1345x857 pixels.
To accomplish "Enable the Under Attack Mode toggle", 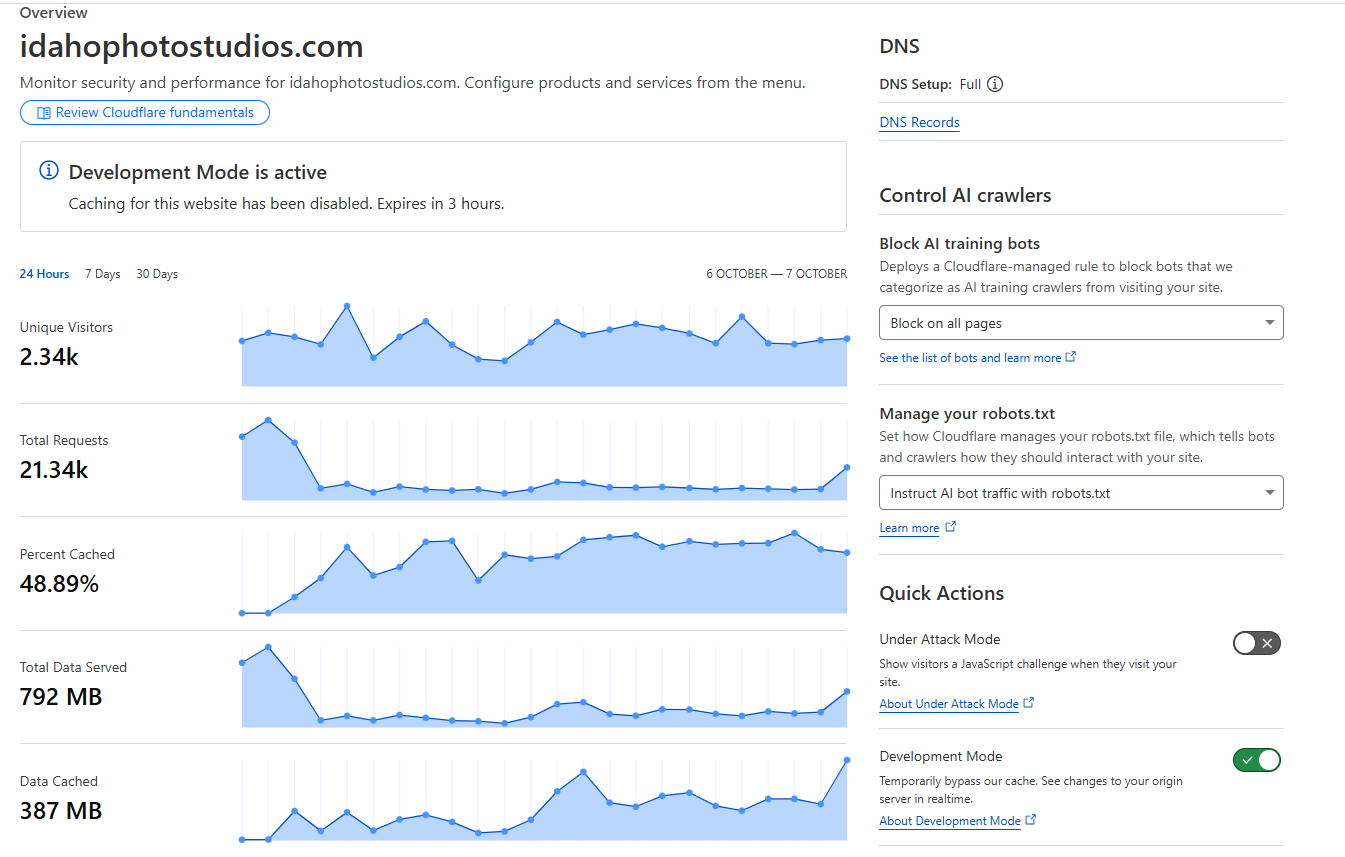I will 1256,643.
